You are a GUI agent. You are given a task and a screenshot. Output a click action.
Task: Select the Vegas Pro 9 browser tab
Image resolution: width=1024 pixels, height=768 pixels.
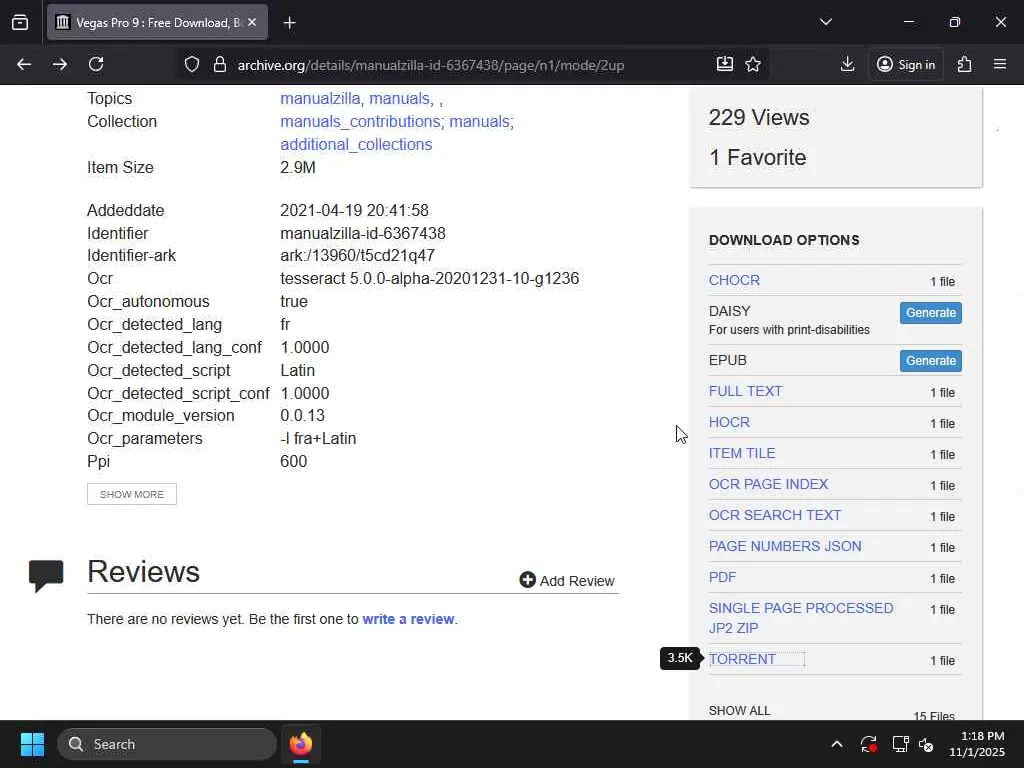point(157,22)
